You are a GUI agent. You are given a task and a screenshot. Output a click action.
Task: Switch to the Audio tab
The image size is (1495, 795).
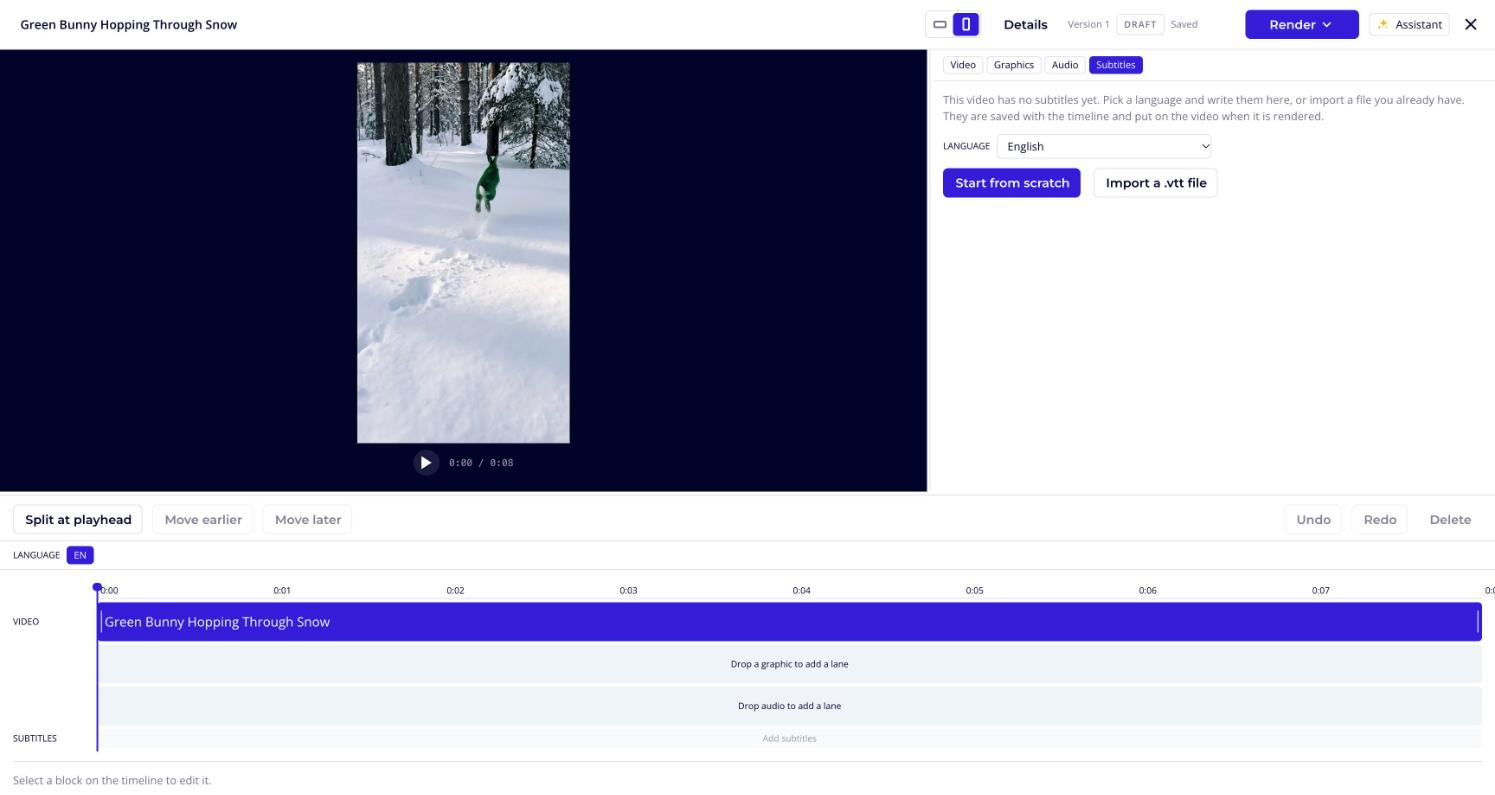[1064, 65]
